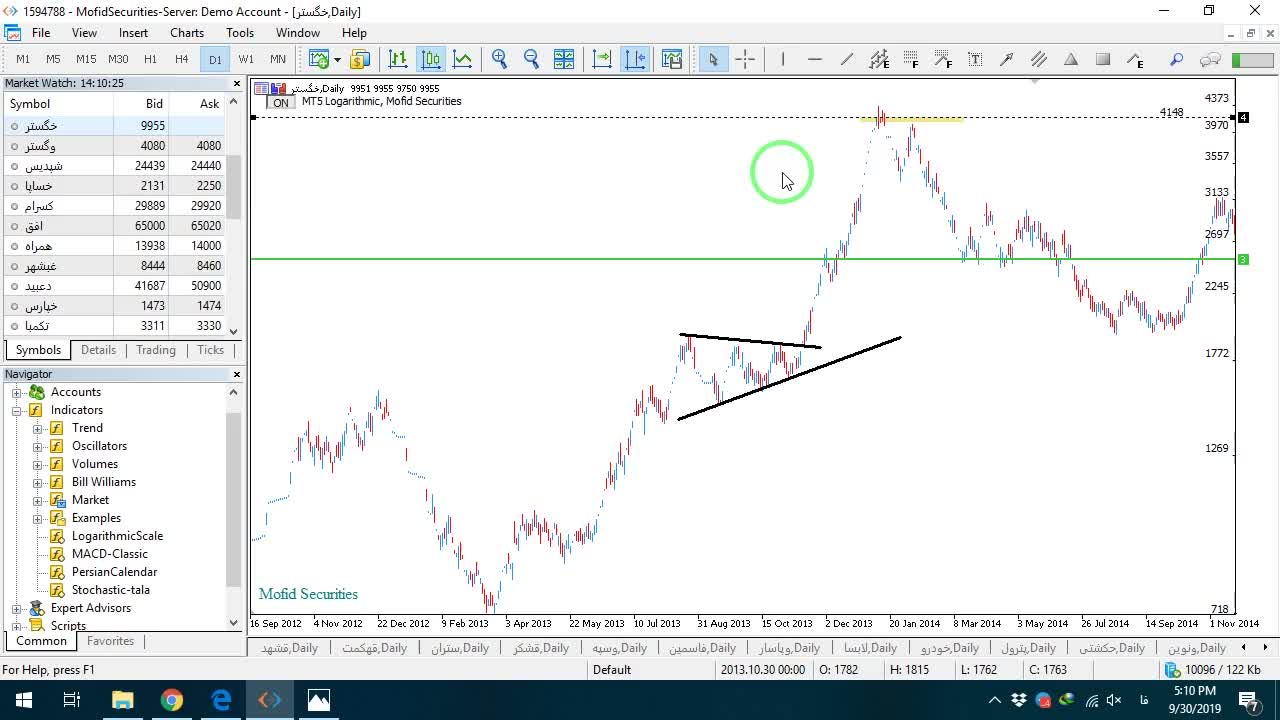Open the chart Templates icon

[x=671, y=59]
